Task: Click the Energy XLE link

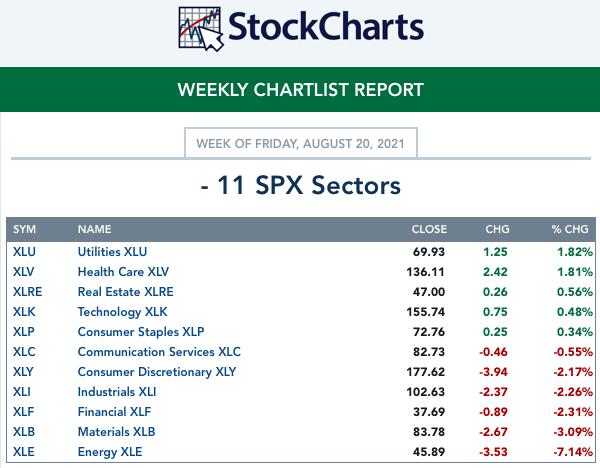Action: (x=110, y=452)
